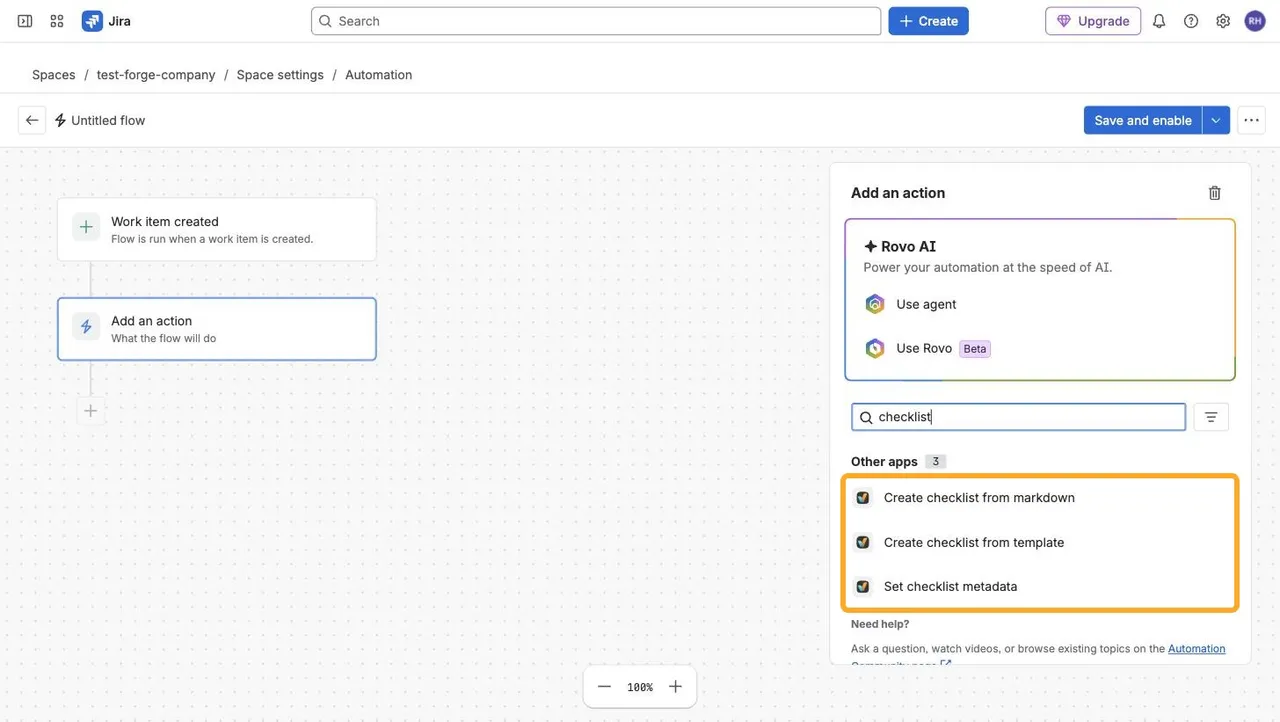Click the Work item created plus icon
The width and height of the screenshot is (1280, 722).
coord(86,227)
